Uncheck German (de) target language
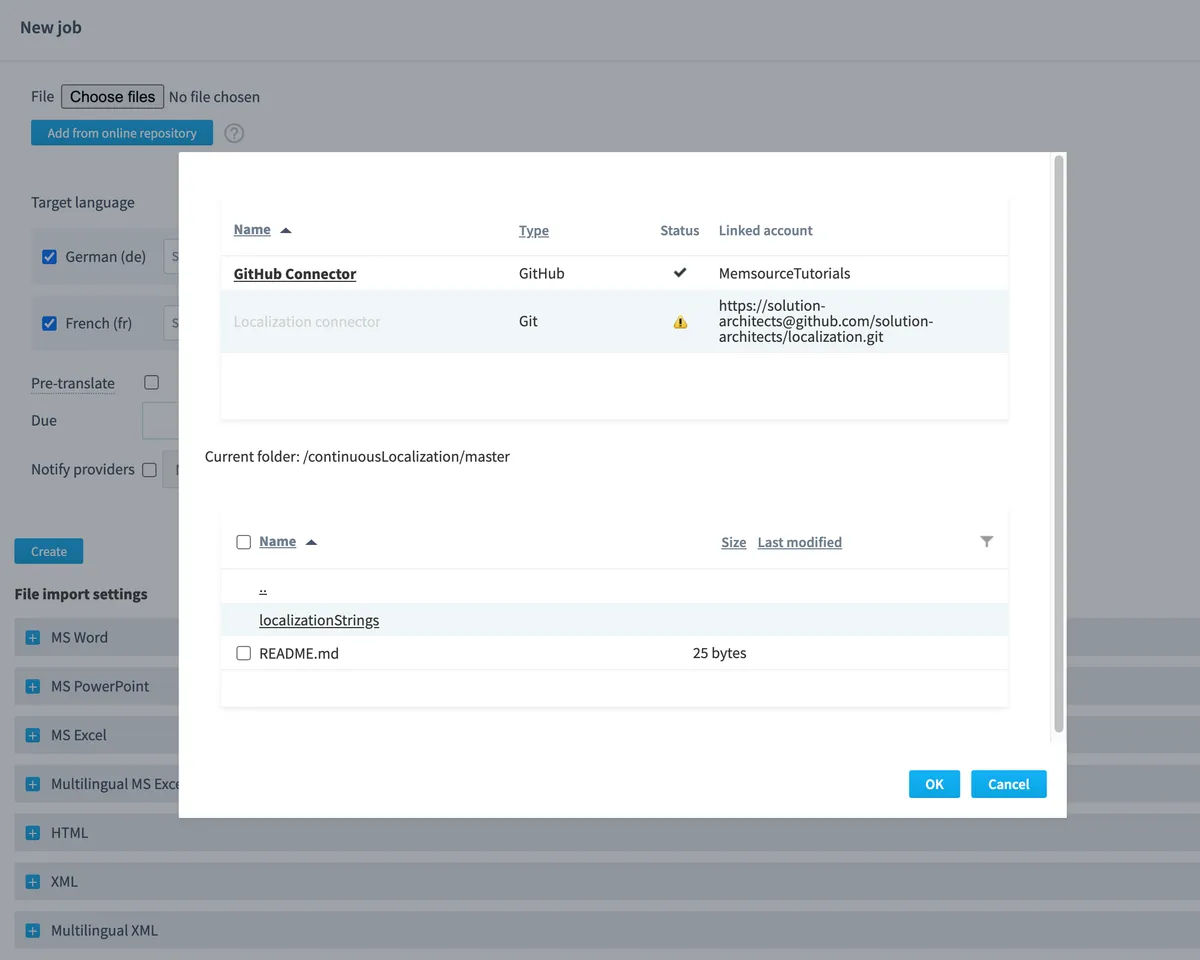 pos(49,257)
